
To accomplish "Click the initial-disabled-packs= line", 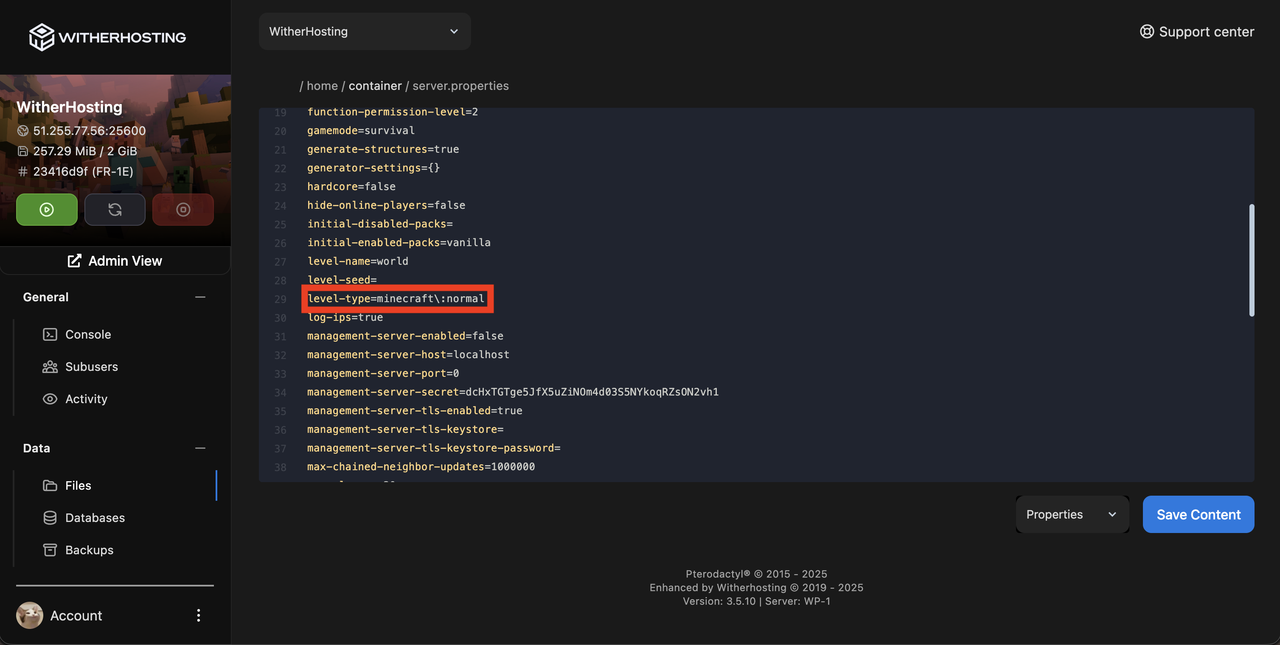I will 380,224.
